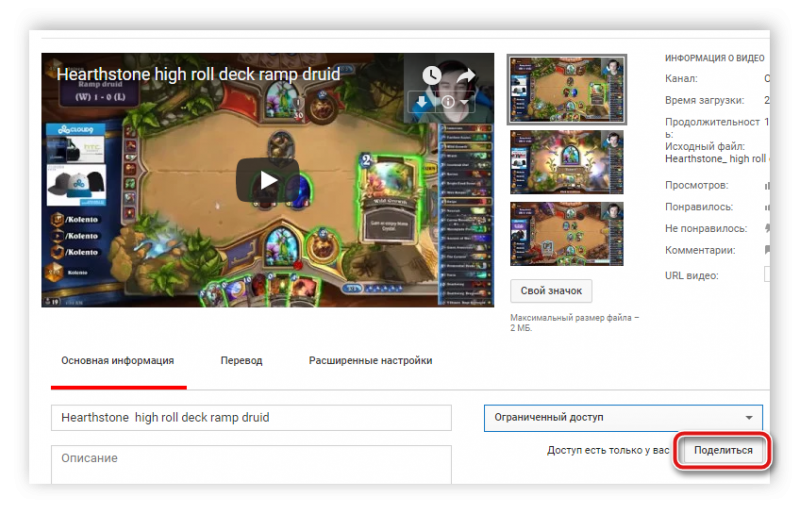
Task: Click the 'Канал:' label
Action: (x=681, y=79)
